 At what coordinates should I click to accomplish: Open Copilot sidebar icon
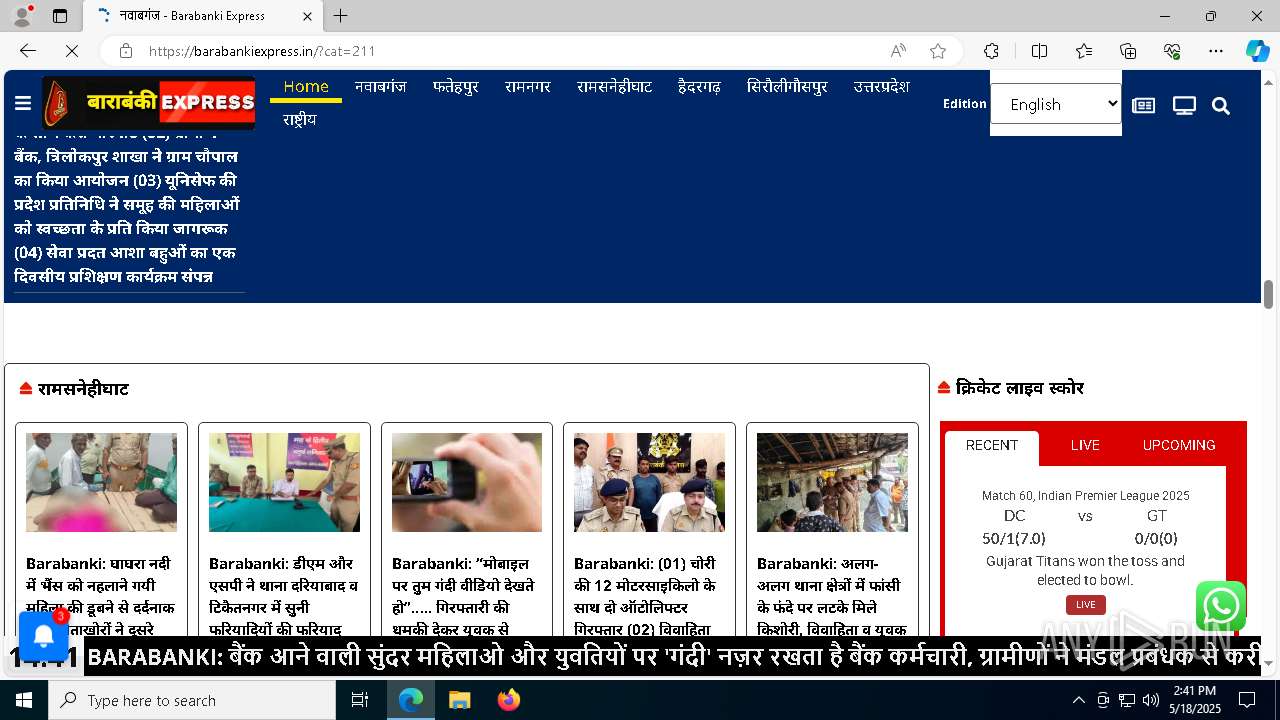(1257, 51)
